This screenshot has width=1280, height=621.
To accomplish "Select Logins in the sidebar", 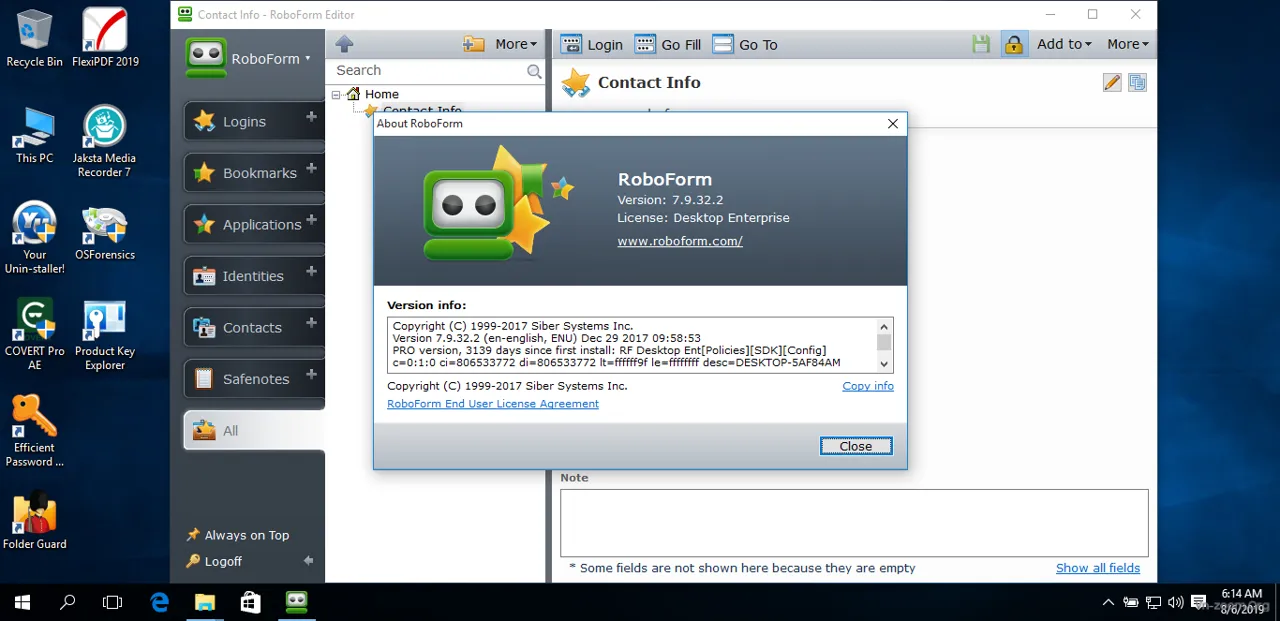I will (245, 121).
